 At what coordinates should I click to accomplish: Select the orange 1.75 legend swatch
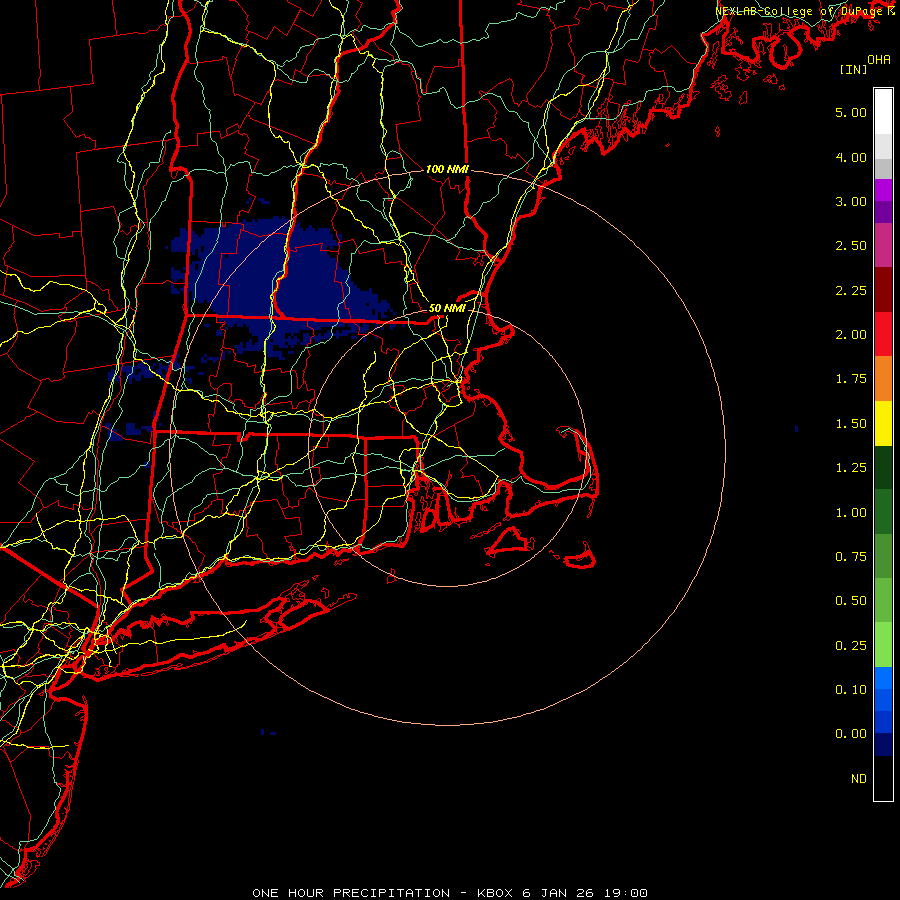[883, 379]
